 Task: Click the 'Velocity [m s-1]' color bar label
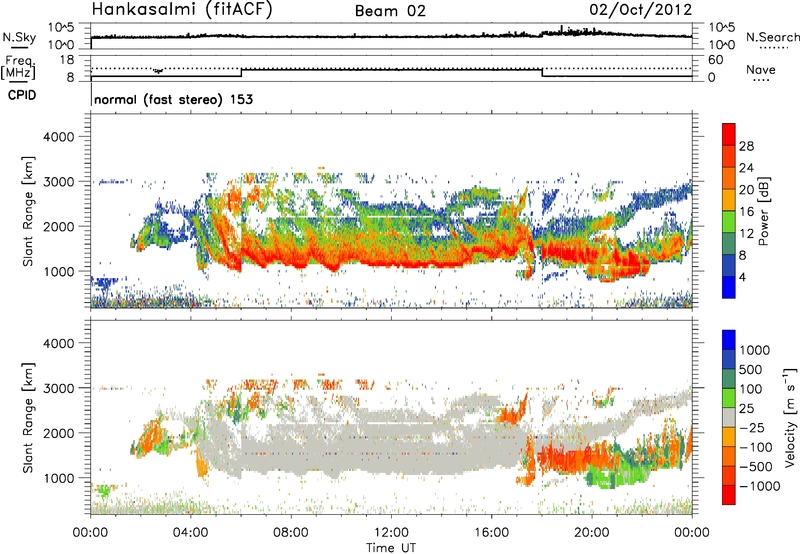pyautogui.click(x=790, y=417)
